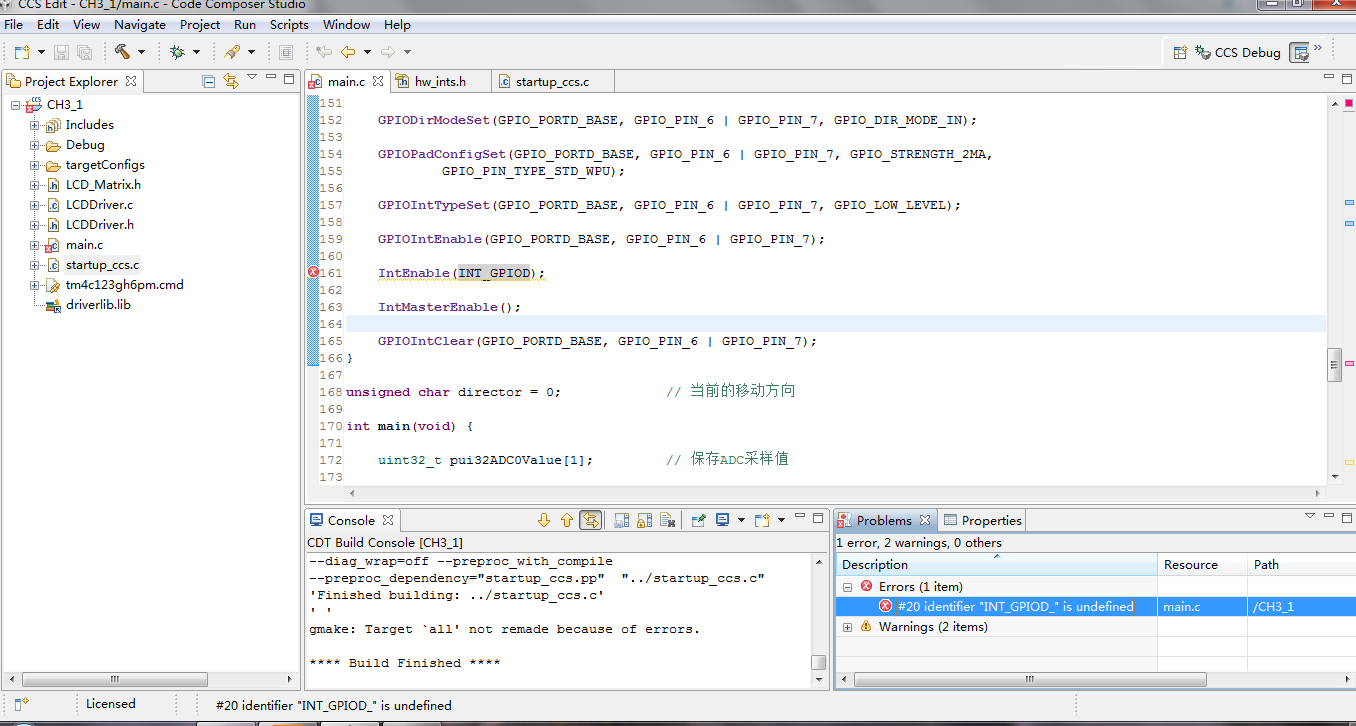This screenshot has height=726, width=1356.
Task: Open the Scripts menu
Action: pos(289,24)
